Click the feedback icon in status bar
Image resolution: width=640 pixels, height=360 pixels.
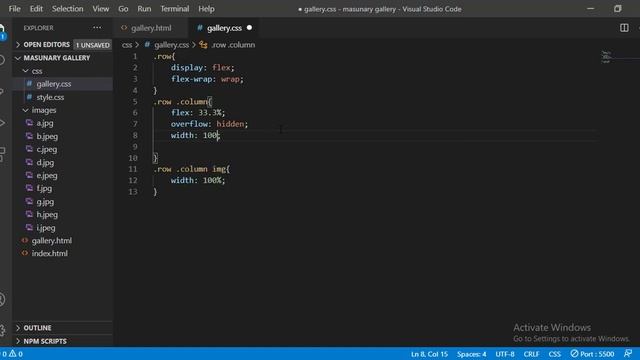point(628,353)
